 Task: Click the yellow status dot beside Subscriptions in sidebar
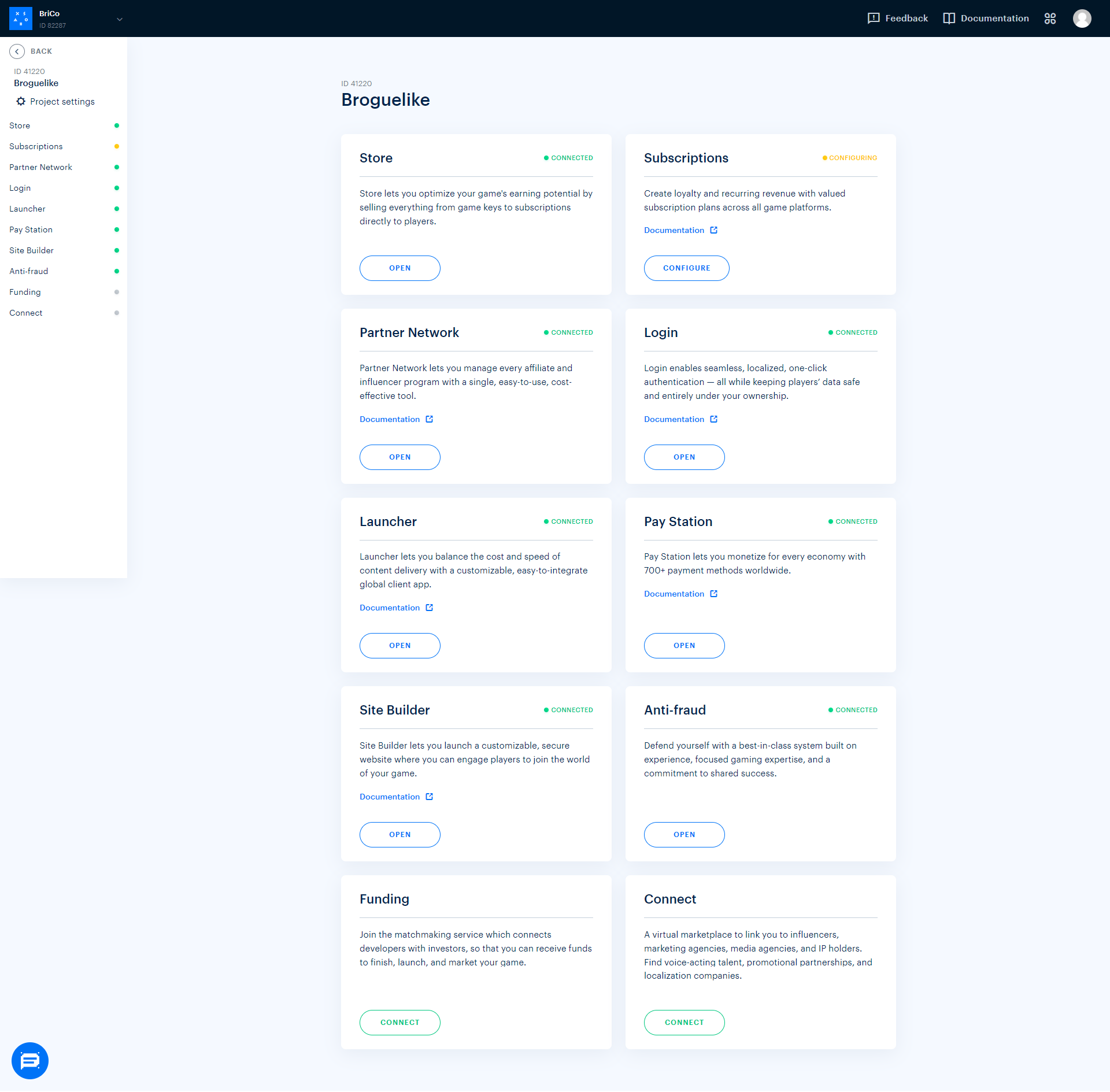[x=117, y=146]
